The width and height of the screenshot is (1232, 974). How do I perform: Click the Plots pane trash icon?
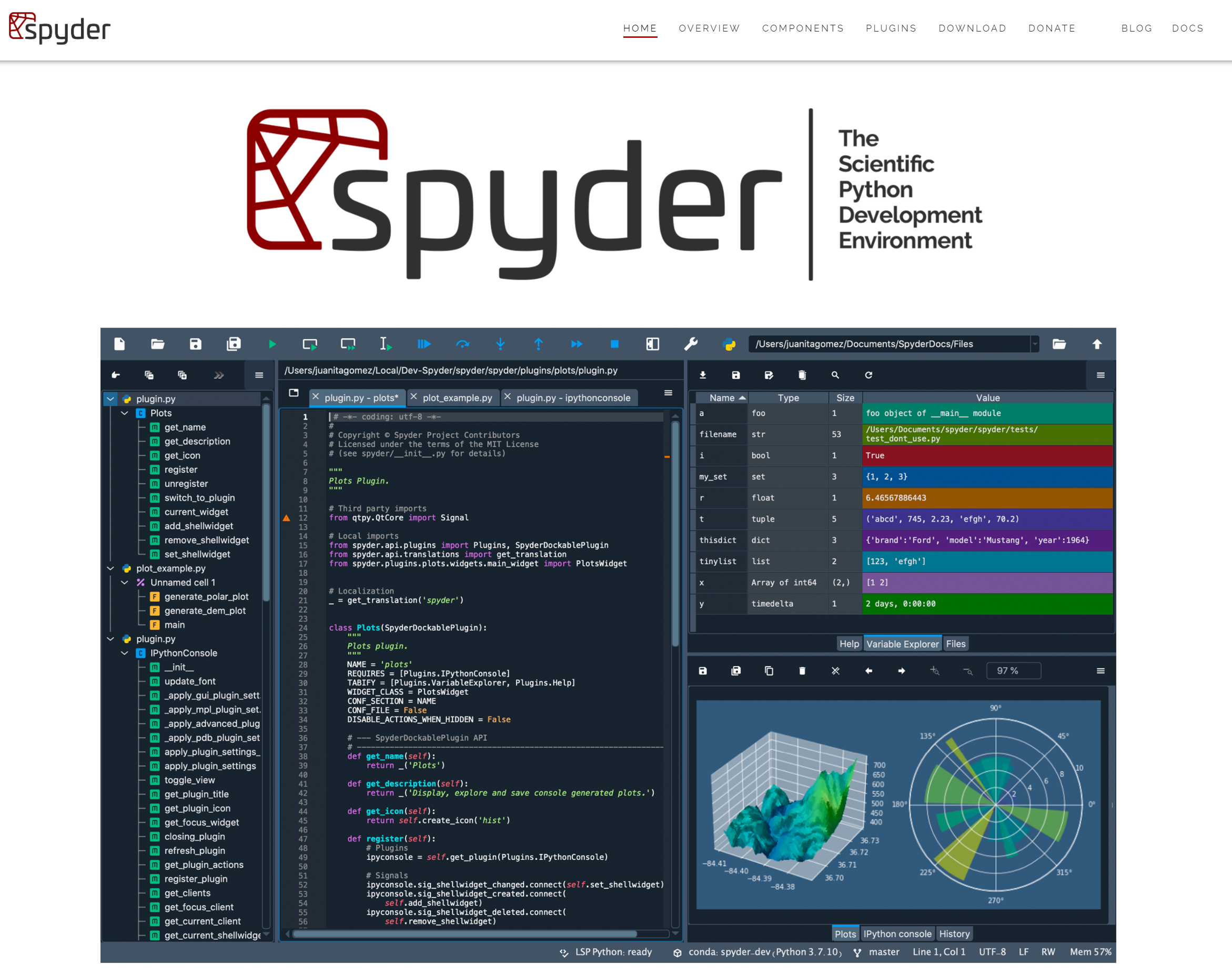point(802,670)
